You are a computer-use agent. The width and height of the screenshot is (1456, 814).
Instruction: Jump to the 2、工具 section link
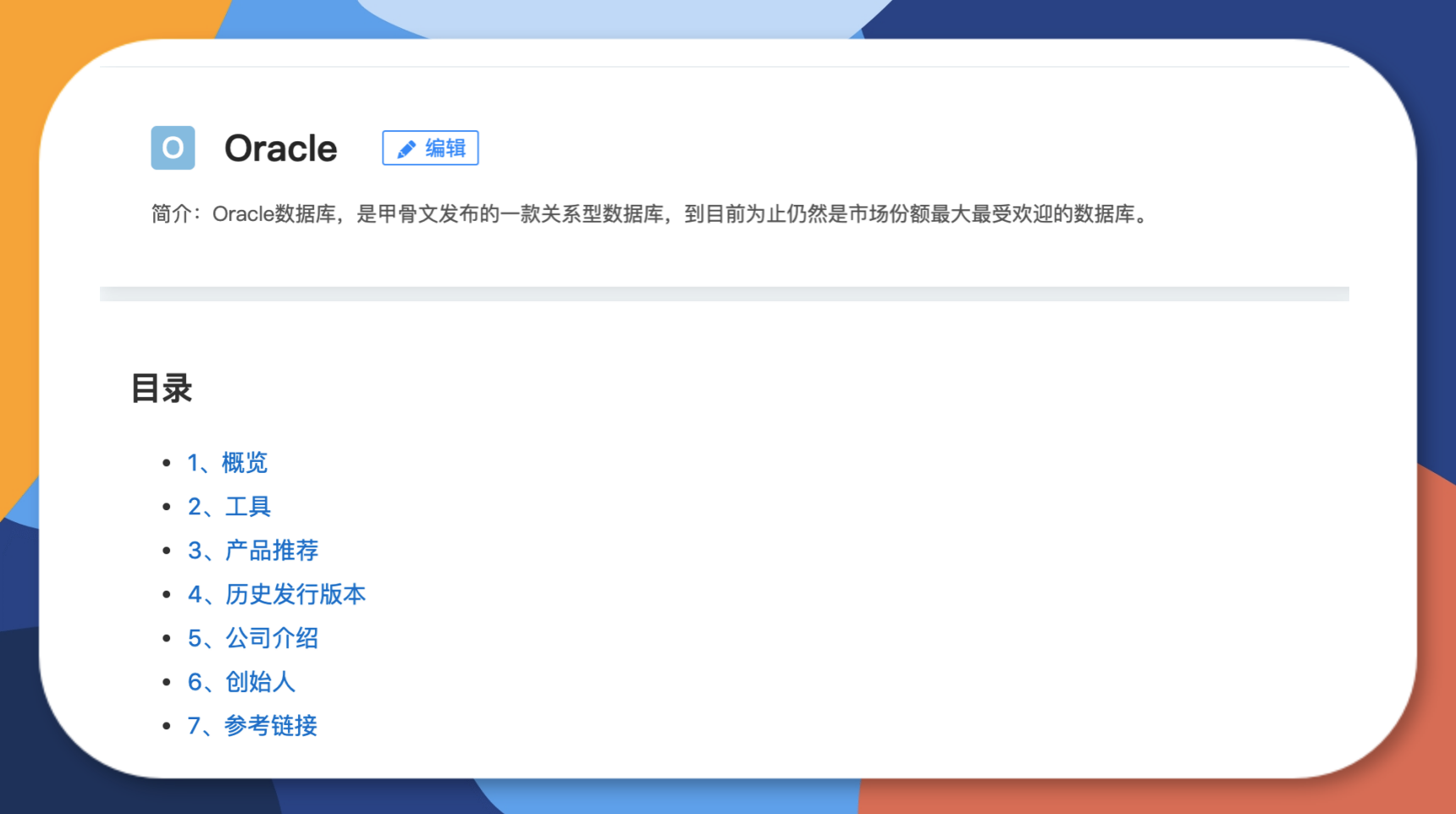click(x=229, y=507)
